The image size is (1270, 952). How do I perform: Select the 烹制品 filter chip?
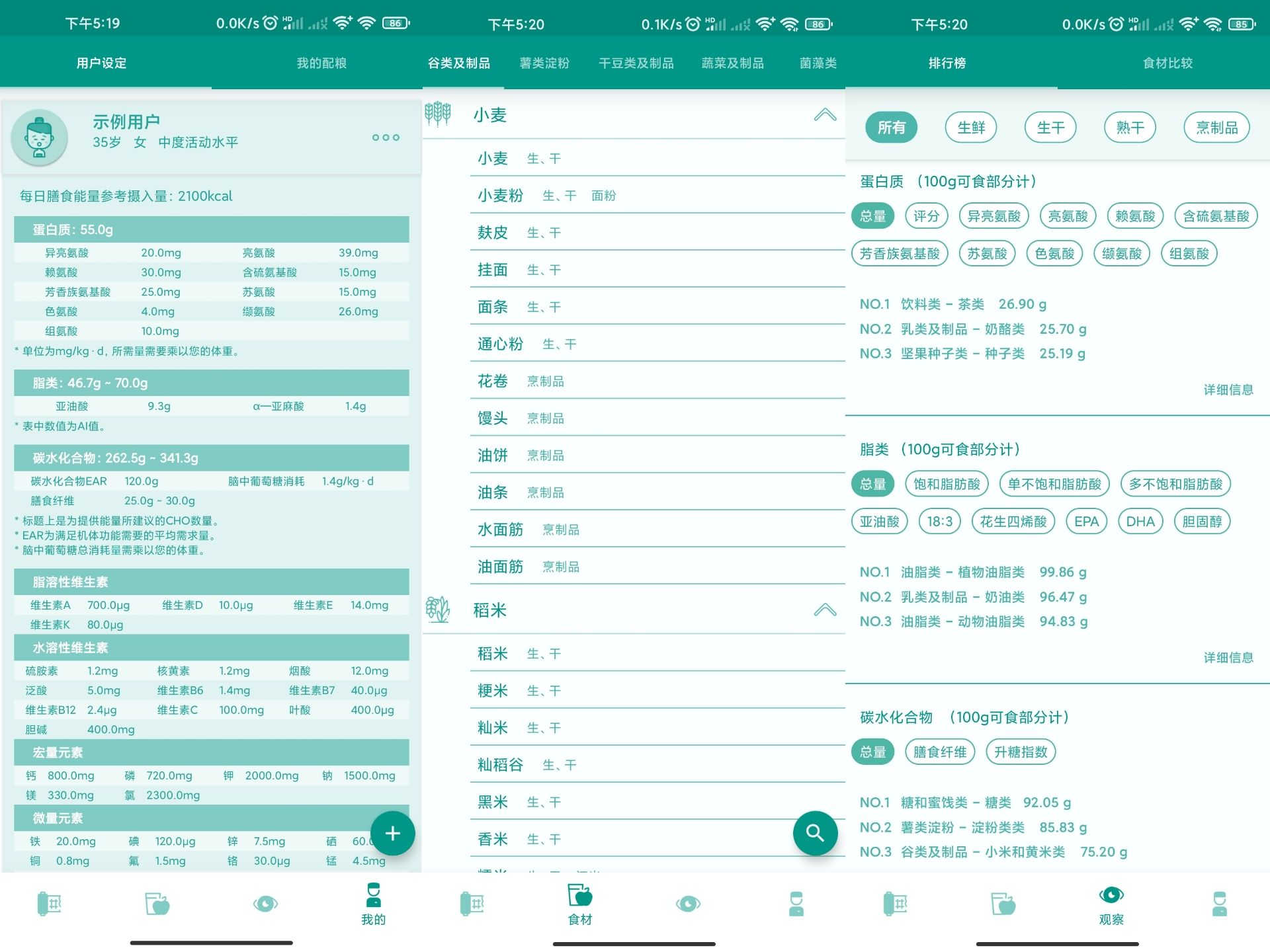[1216, 128]
